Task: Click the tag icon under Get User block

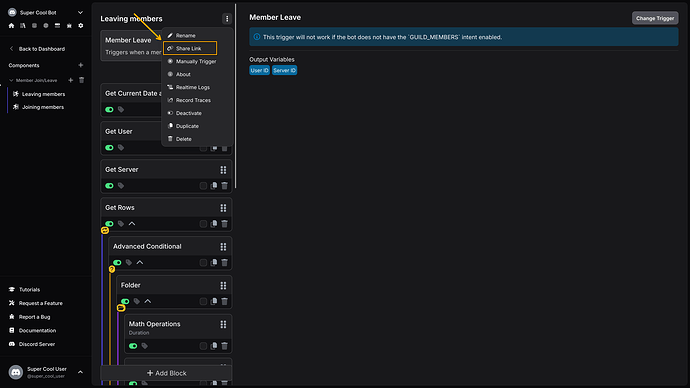Action: [121, 147]
